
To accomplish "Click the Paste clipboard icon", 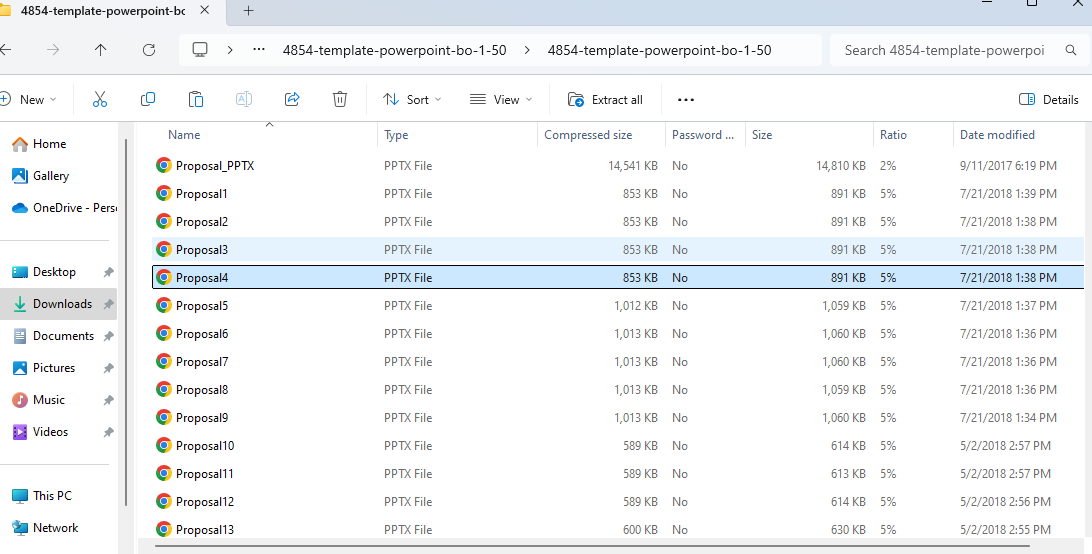I will click(196, 99).
